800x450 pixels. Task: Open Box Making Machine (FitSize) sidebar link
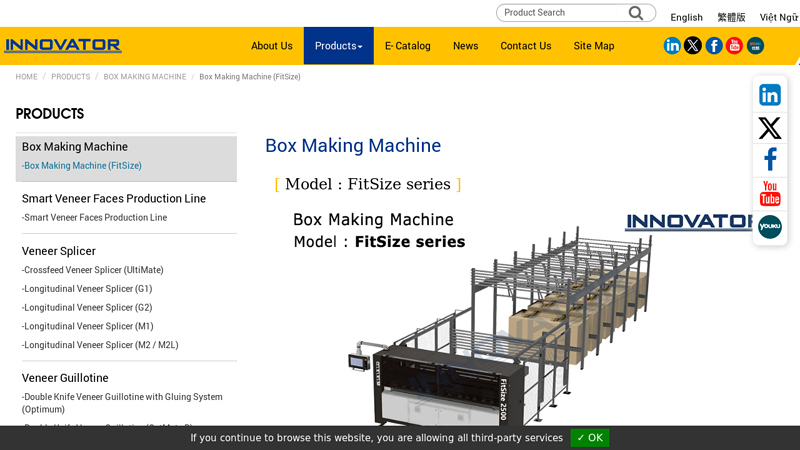[x=82, y=166]
